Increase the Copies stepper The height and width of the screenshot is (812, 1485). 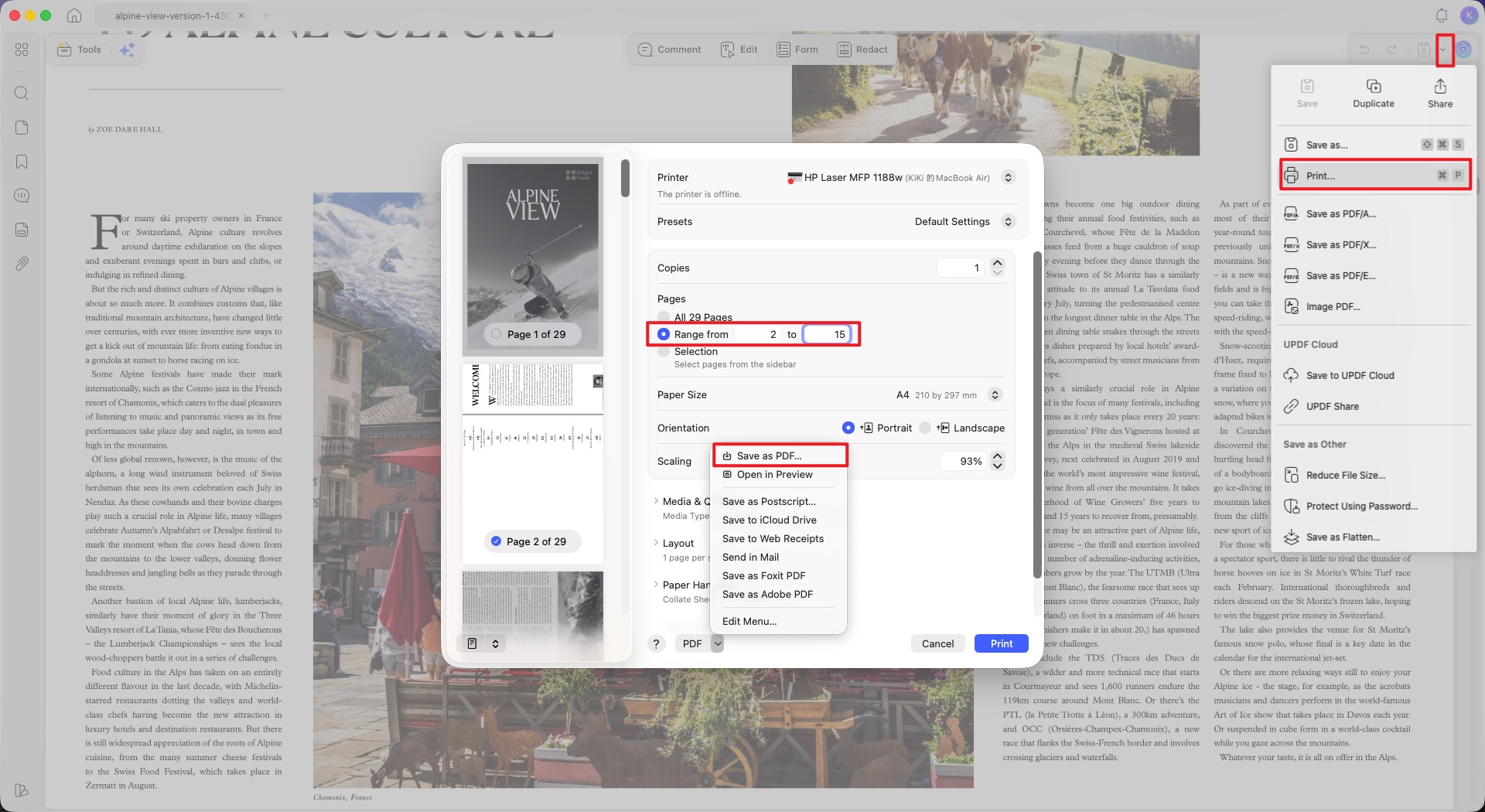coord(998,263)
